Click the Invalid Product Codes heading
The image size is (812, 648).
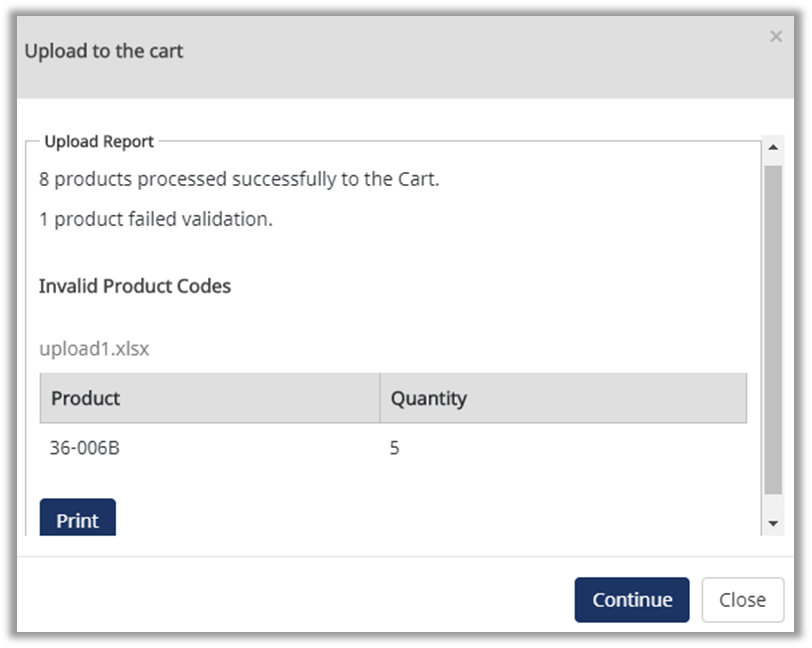135,286
